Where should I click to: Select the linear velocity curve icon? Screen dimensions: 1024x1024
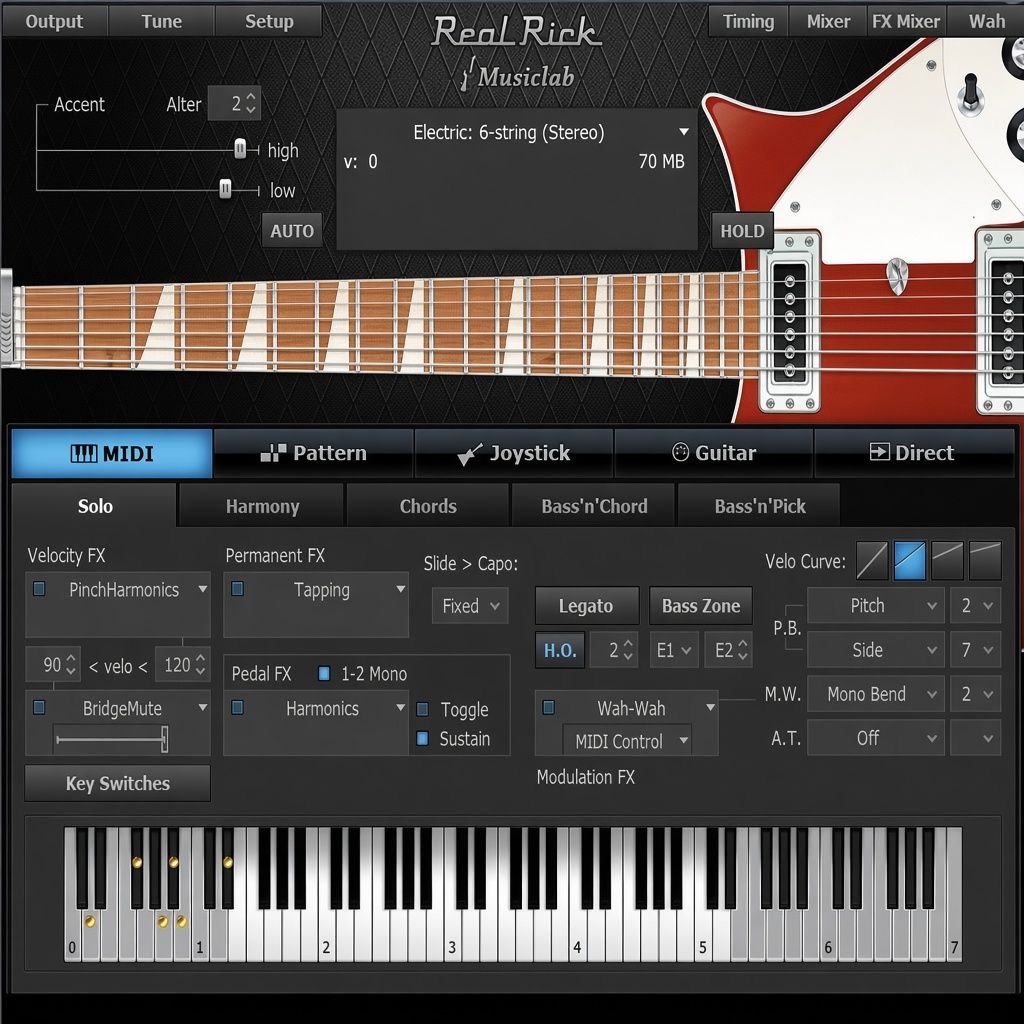click(872, 561)
